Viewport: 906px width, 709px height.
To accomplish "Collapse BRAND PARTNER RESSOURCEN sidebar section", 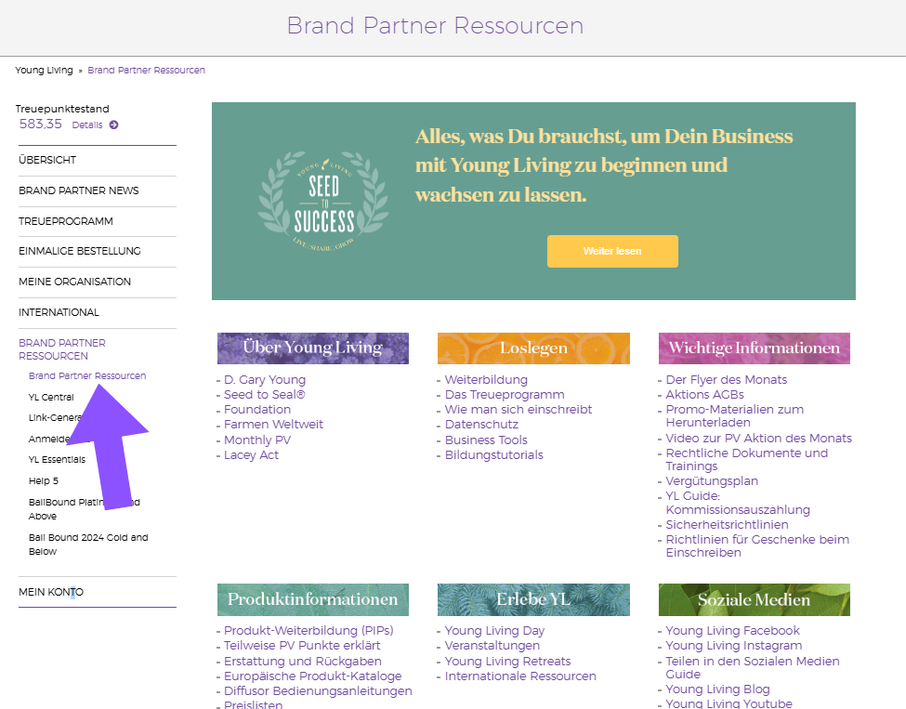I will [62, 349].
